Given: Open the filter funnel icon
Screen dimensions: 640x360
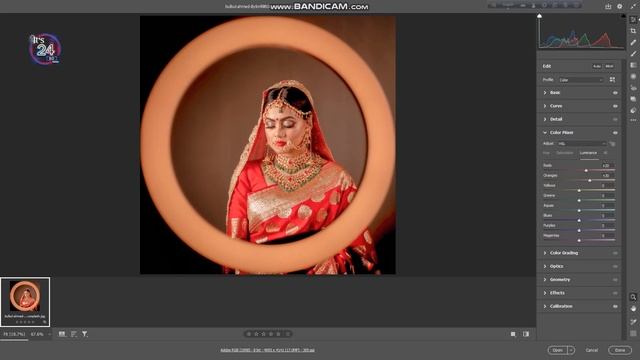Looking at the screenshot, I should [84, 334].
